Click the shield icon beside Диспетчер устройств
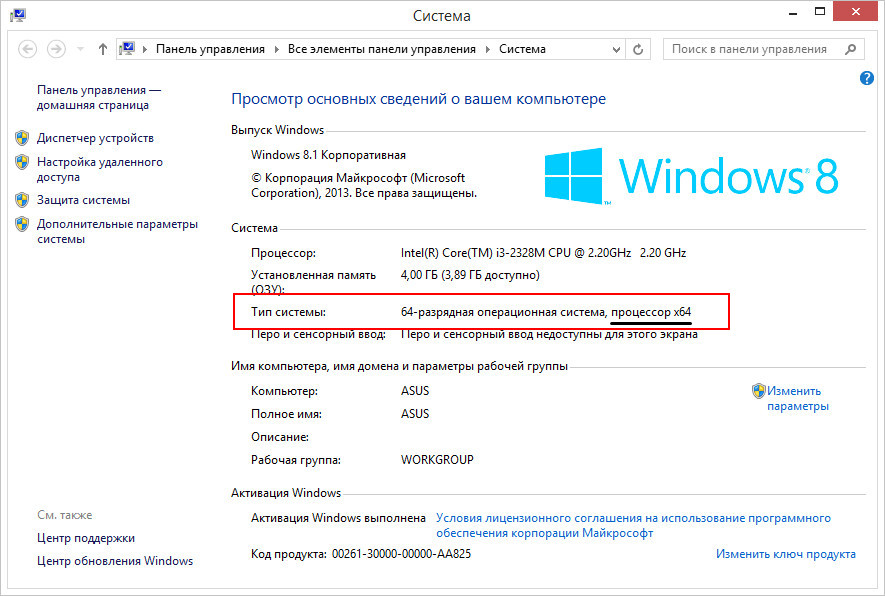The image size is (885, 596). [22, 138]
